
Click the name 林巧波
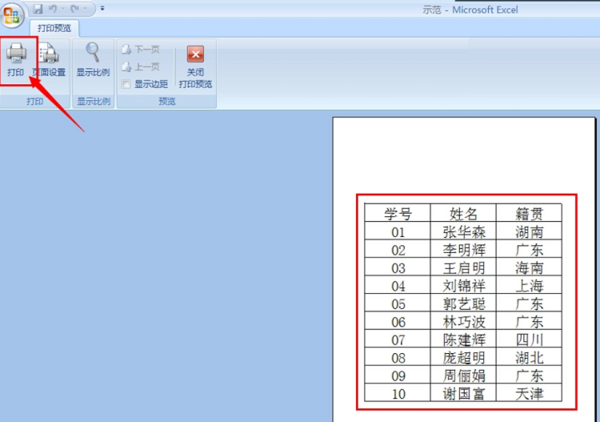(x=463, y=321)
